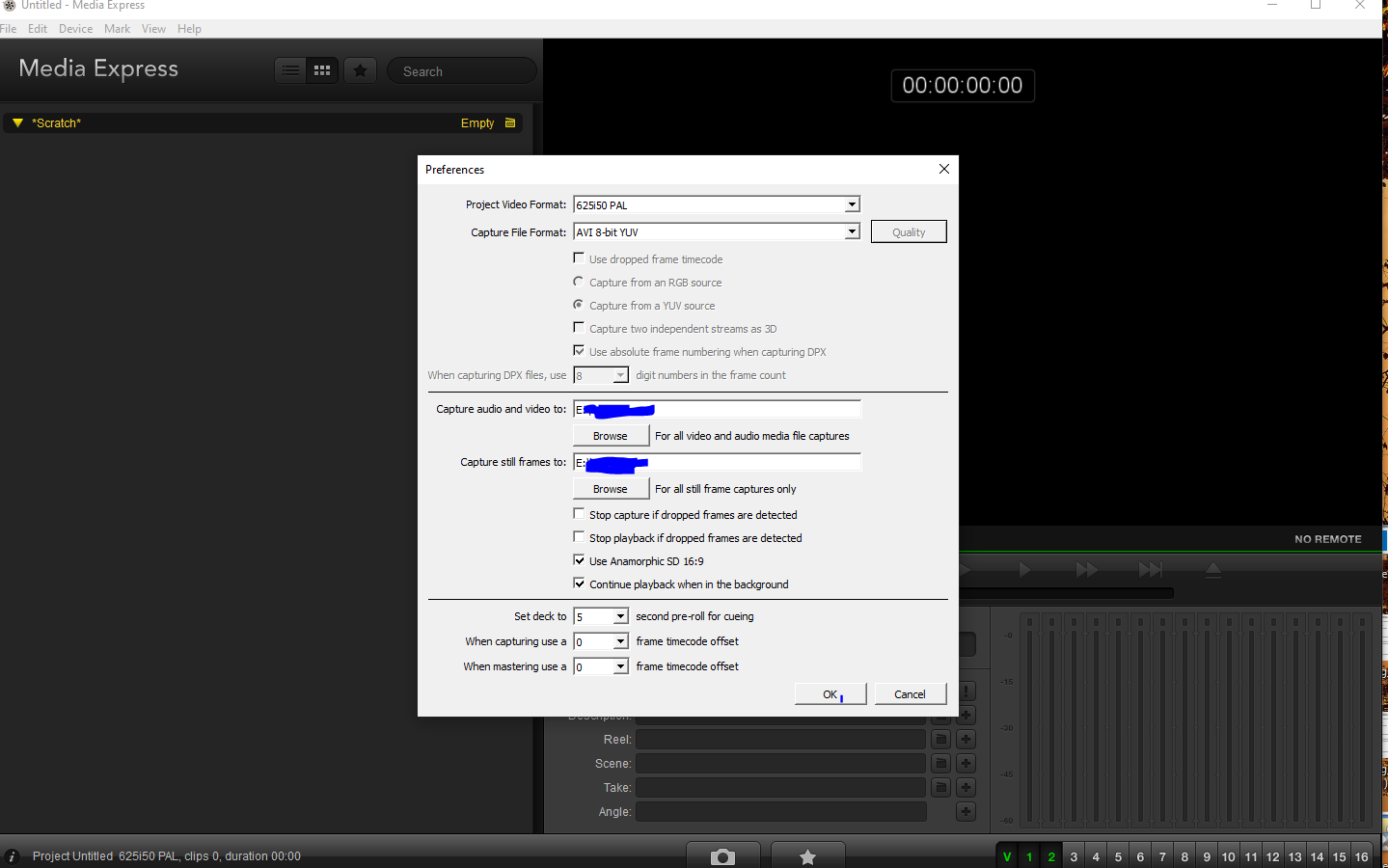Click the plus icon on Scene row
This screenshot has height=868, width=1388.
tap(966, 763)
